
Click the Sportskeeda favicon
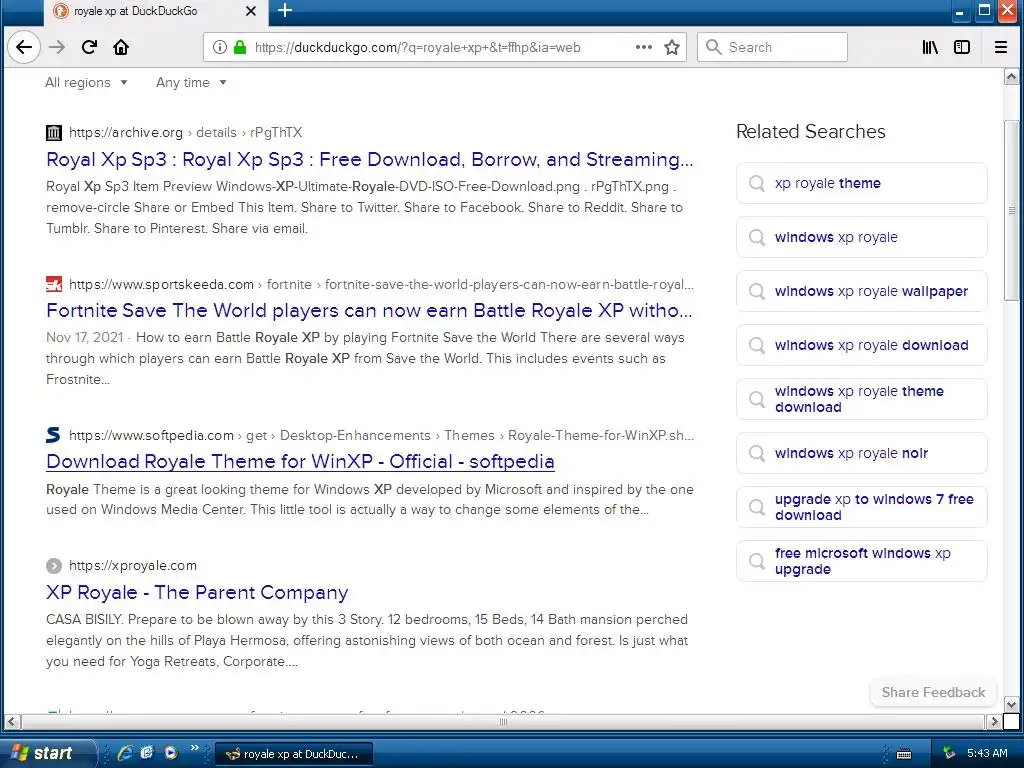click(x=54, y=284)
